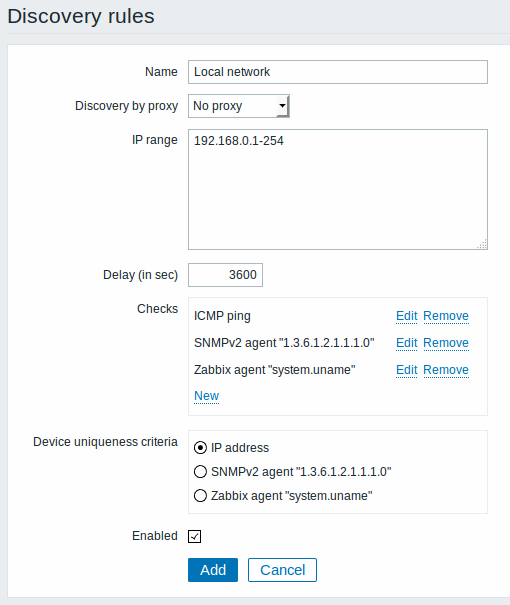This screenshot has height=605, width=510.
Task: Click the dropdown arrow next to No proxy
Action: tap(282, 106)
